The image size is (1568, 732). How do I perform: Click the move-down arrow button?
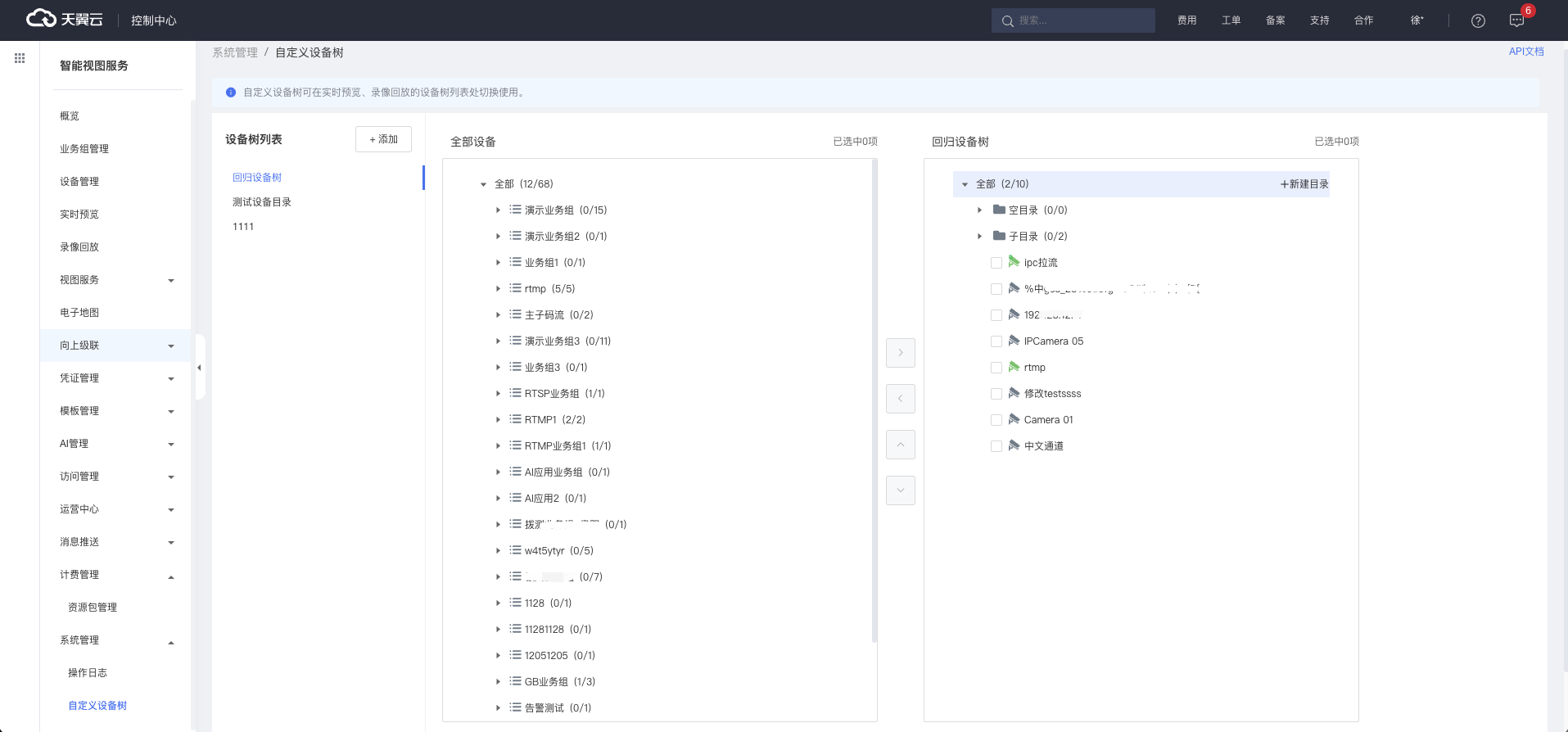tap(900, 490)
